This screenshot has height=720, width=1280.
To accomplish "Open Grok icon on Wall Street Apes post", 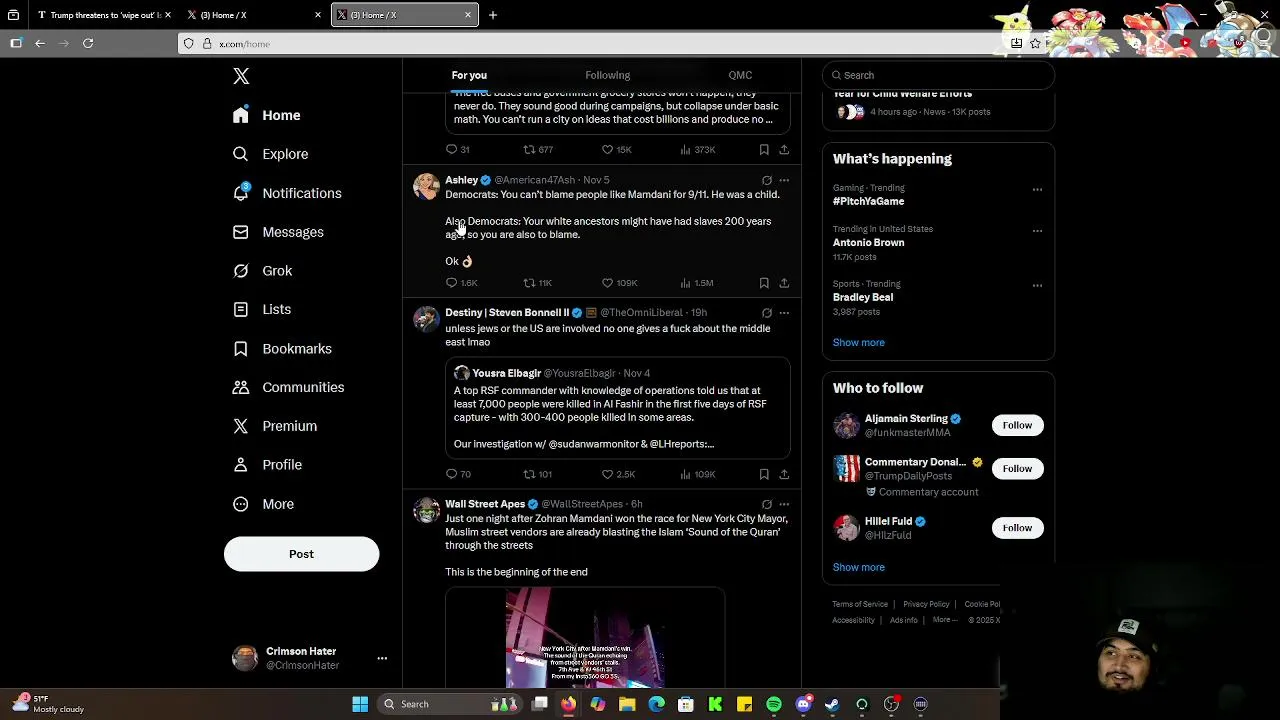I will [767, 504].
